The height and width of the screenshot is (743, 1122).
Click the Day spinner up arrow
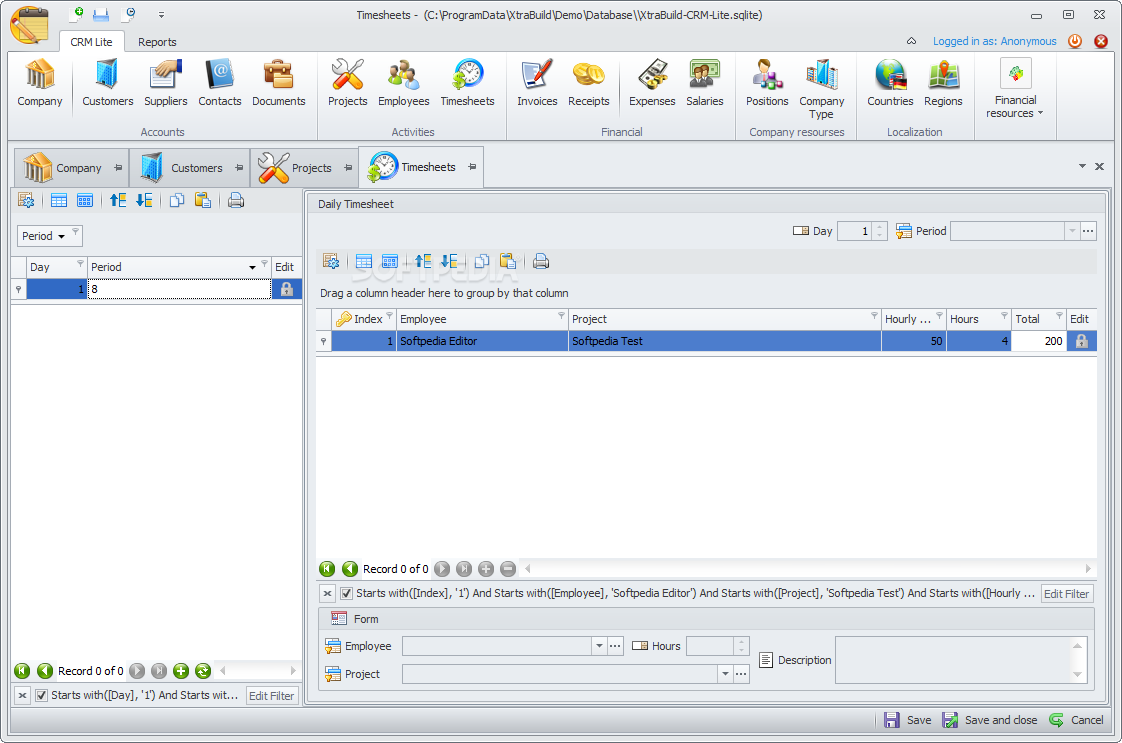coord(879,227)
